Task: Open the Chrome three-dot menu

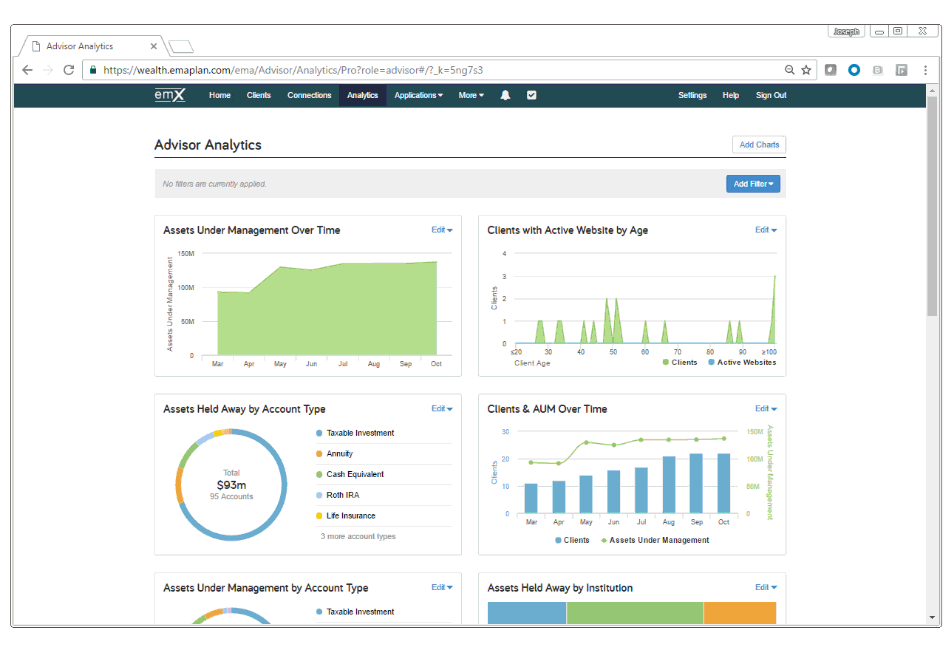Action: click(925, 70)
